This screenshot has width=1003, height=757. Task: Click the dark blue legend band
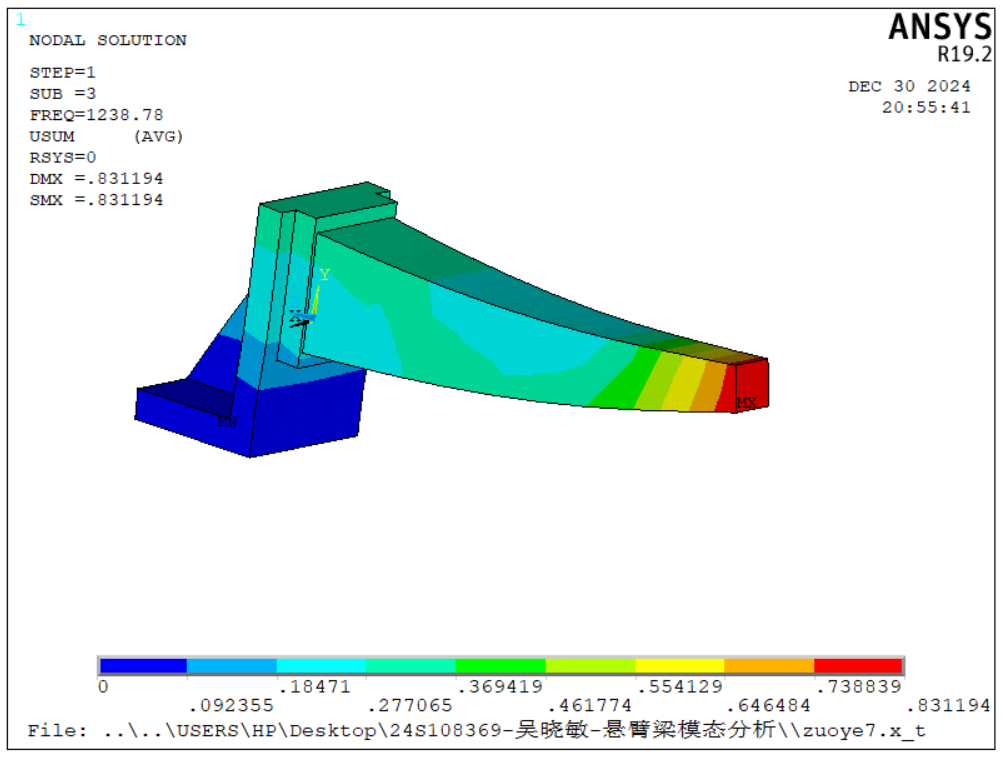point(143,665)
